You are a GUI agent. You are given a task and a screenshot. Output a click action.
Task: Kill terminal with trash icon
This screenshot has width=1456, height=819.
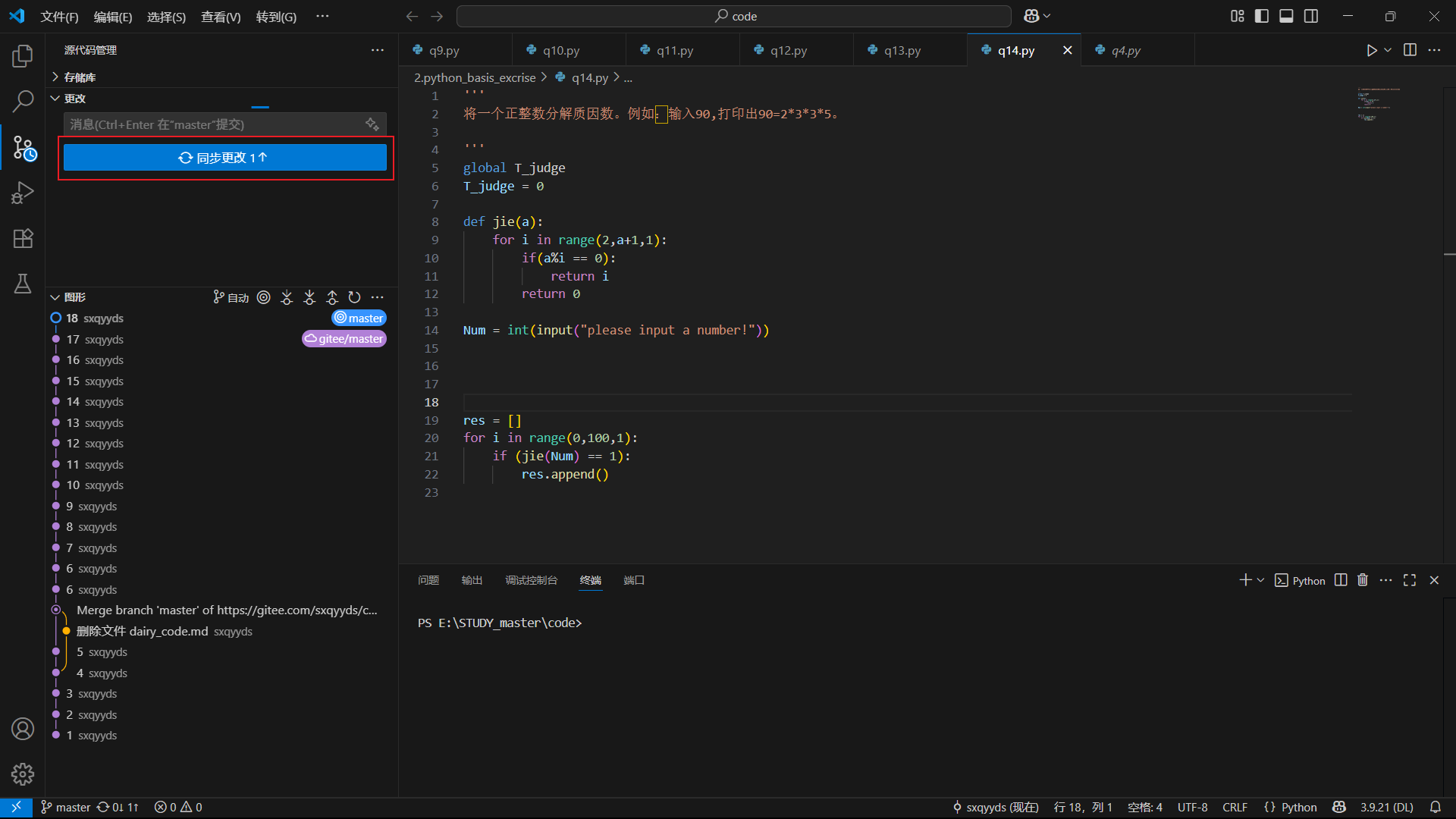1363,580
